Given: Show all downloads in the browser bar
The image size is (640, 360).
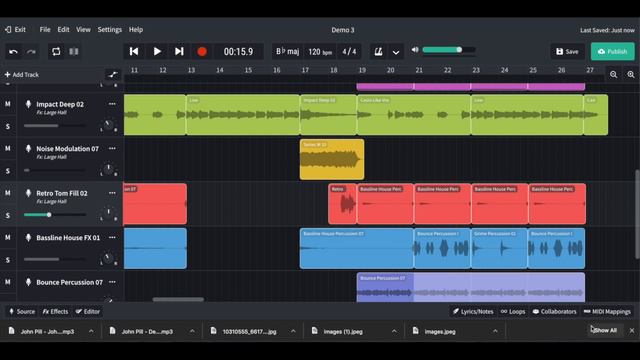Looking at the screenshot, I should [604, 330].
